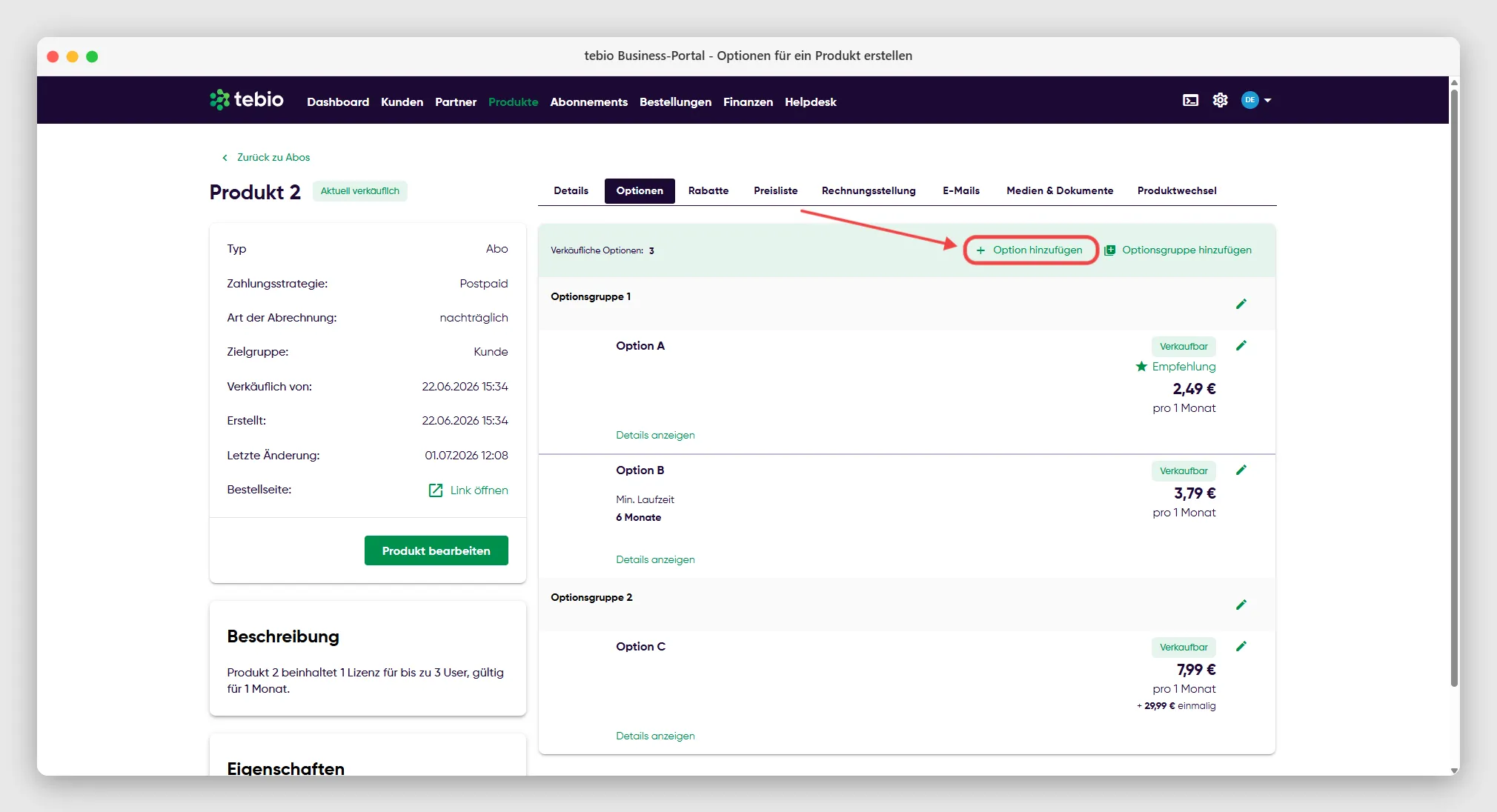Open the terminal console icon in header
1497x812 pixels.
coord(1190,100)
